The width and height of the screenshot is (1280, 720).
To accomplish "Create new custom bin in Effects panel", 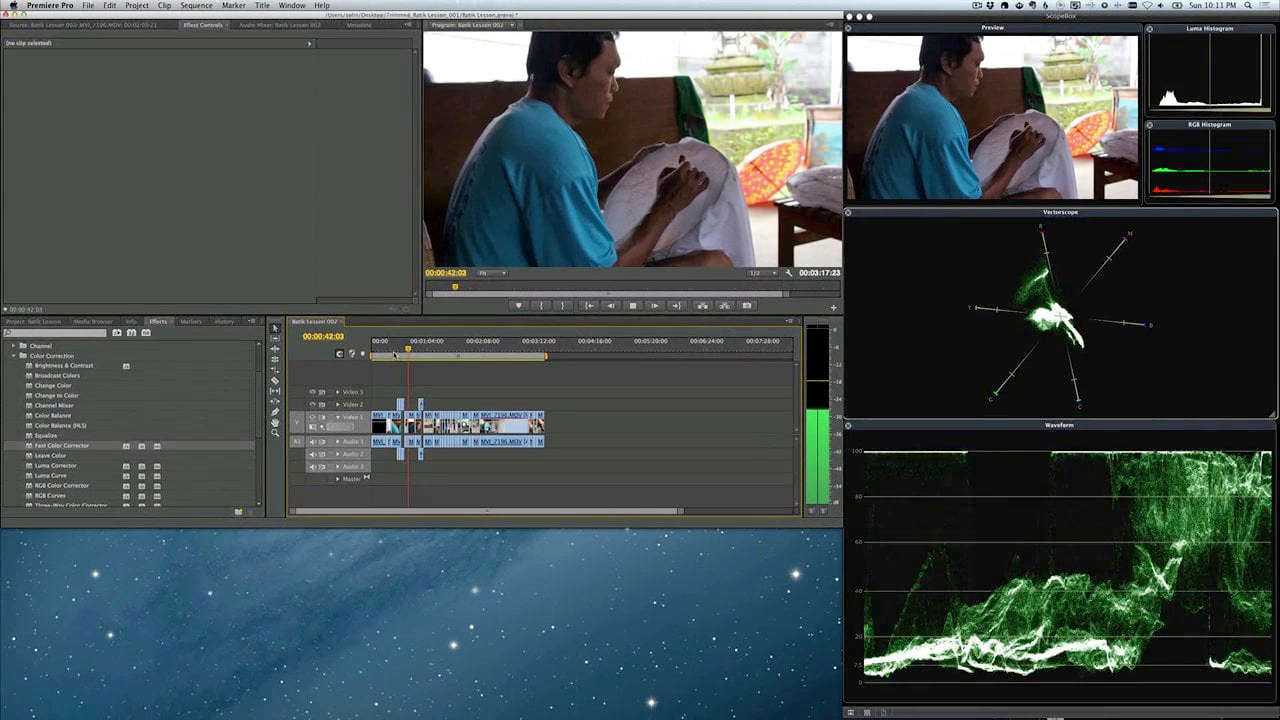I will [x=238, y=512].
